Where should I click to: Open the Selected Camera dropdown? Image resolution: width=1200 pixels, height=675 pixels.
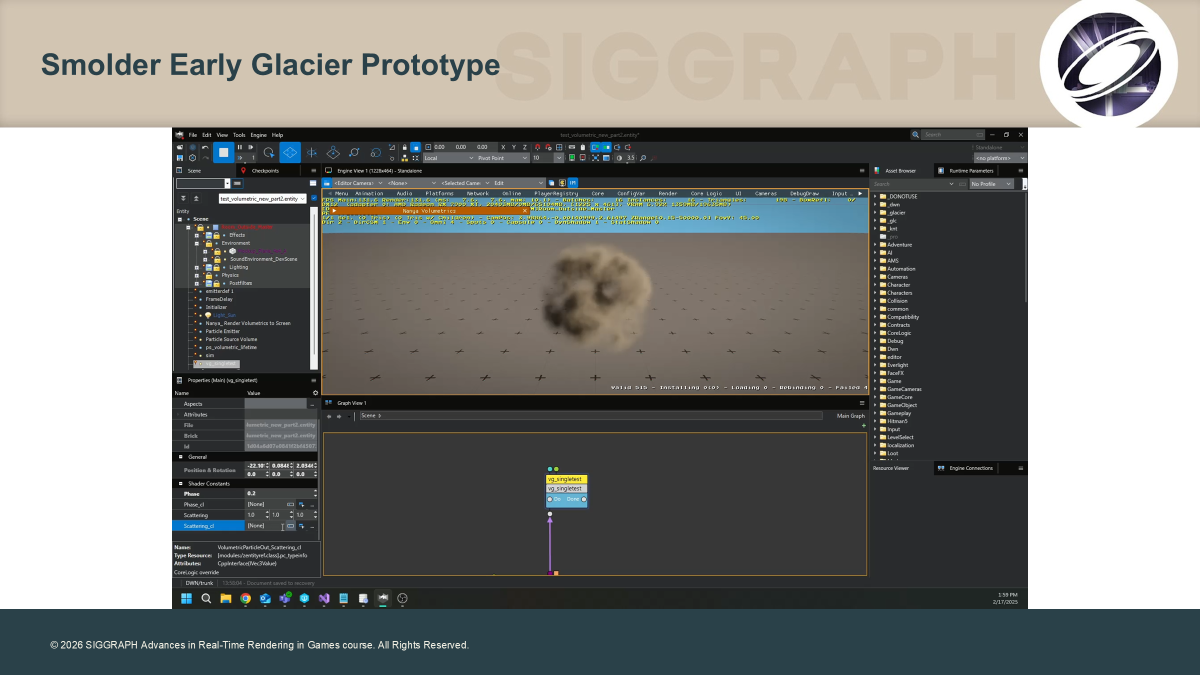[x=465, y=183]
